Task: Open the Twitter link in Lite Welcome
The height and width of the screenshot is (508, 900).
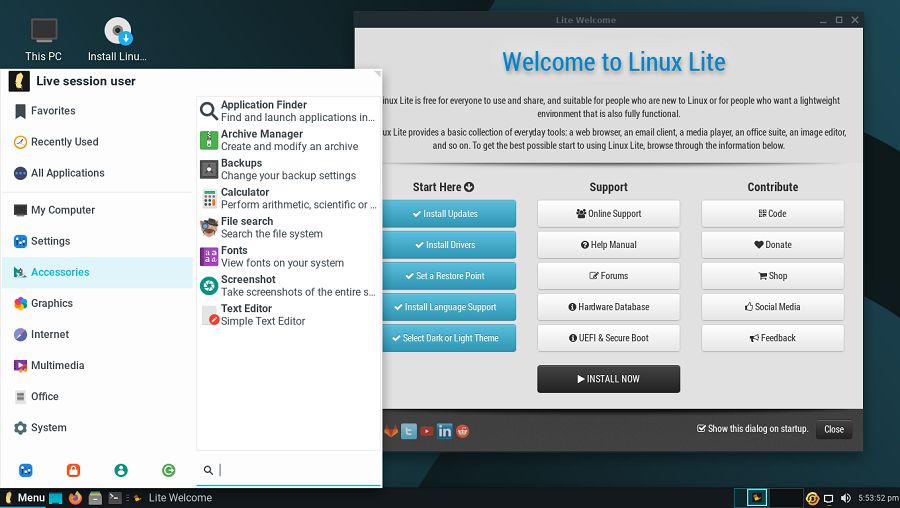Action: tap(409, 431)
